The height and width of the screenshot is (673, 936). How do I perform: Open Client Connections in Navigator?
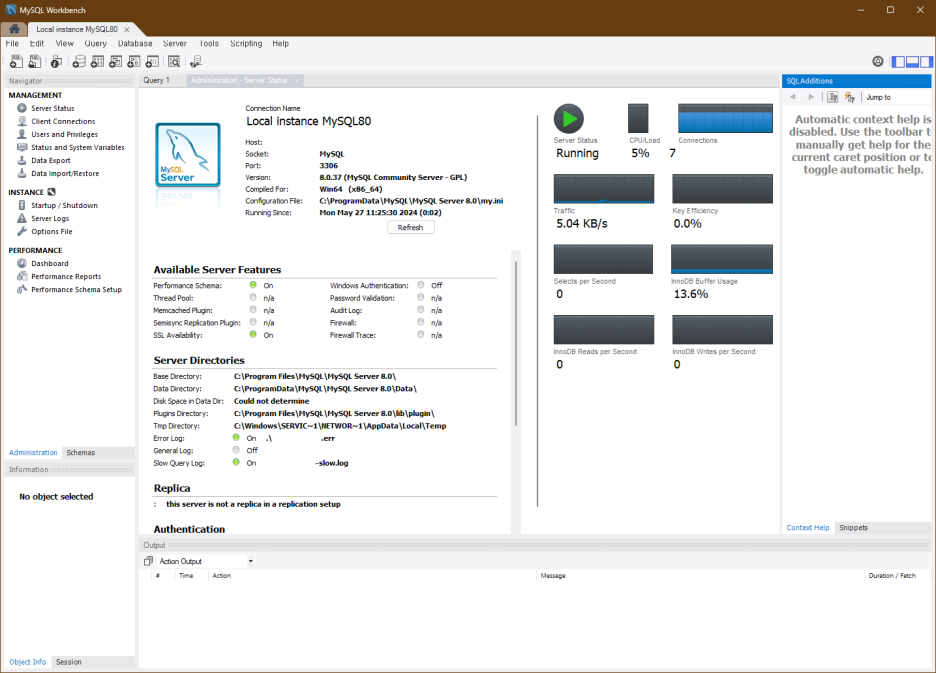(x=63, y=121)
